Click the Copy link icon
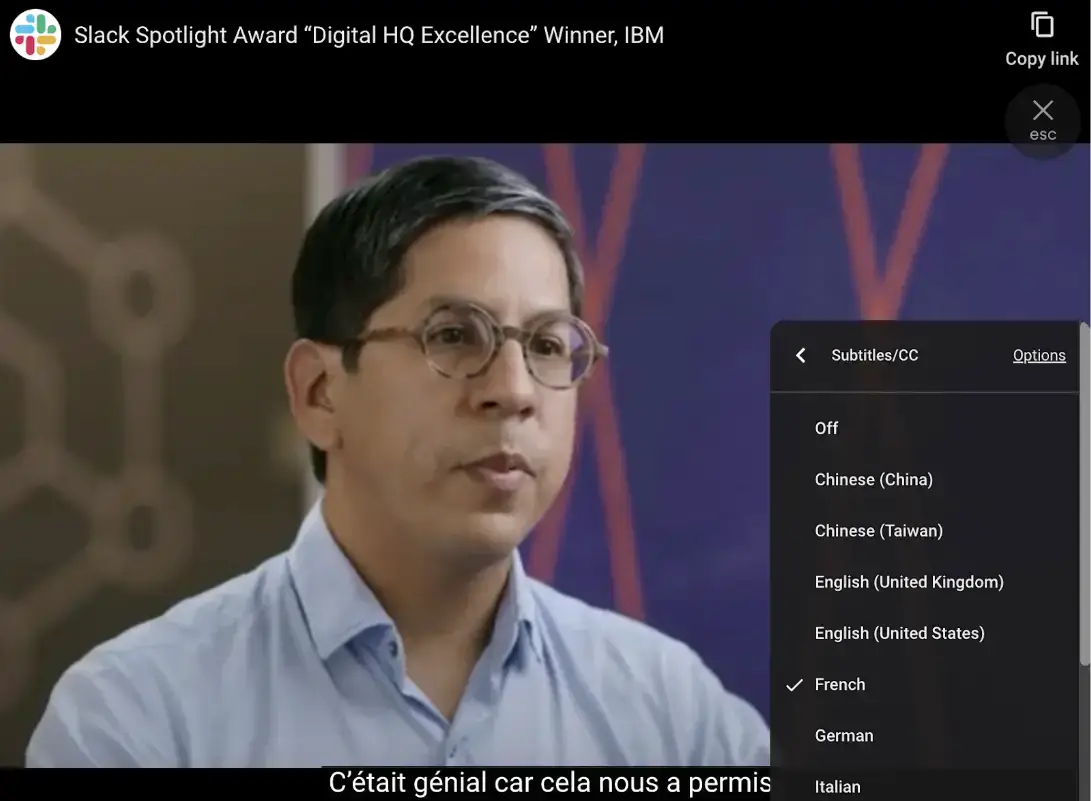1091x801 pixels. 1042,25
